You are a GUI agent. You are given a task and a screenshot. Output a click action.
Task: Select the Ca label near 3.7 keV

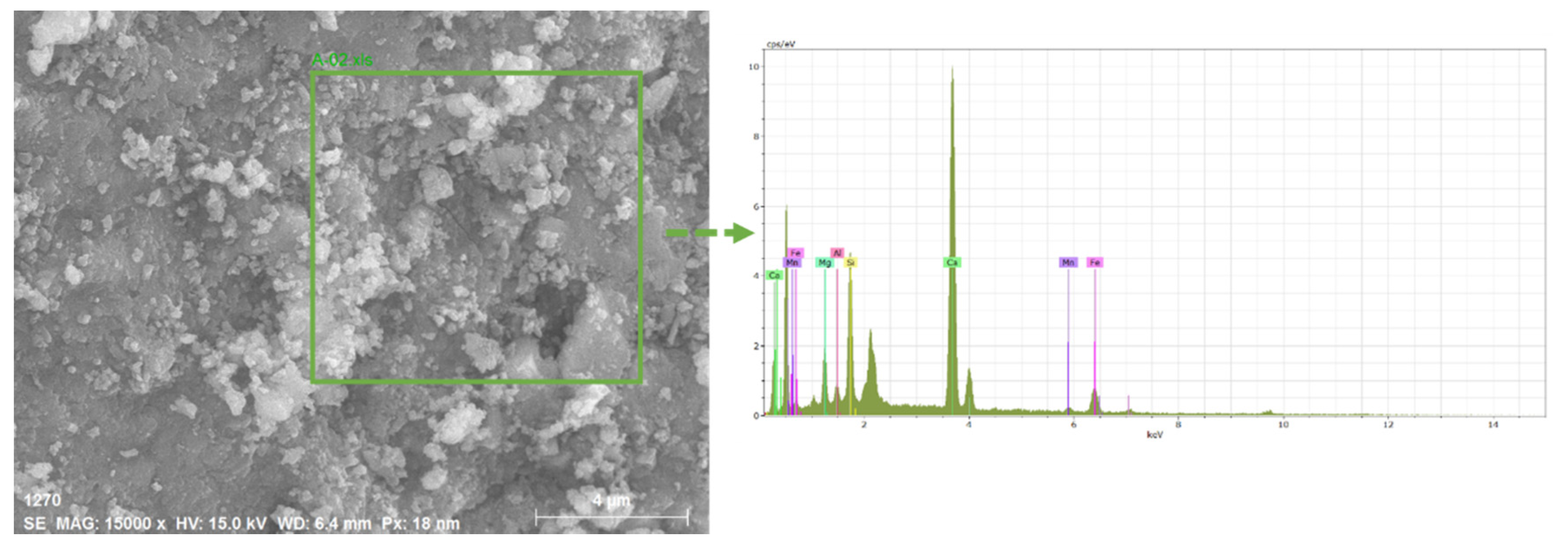coord(952,262)
